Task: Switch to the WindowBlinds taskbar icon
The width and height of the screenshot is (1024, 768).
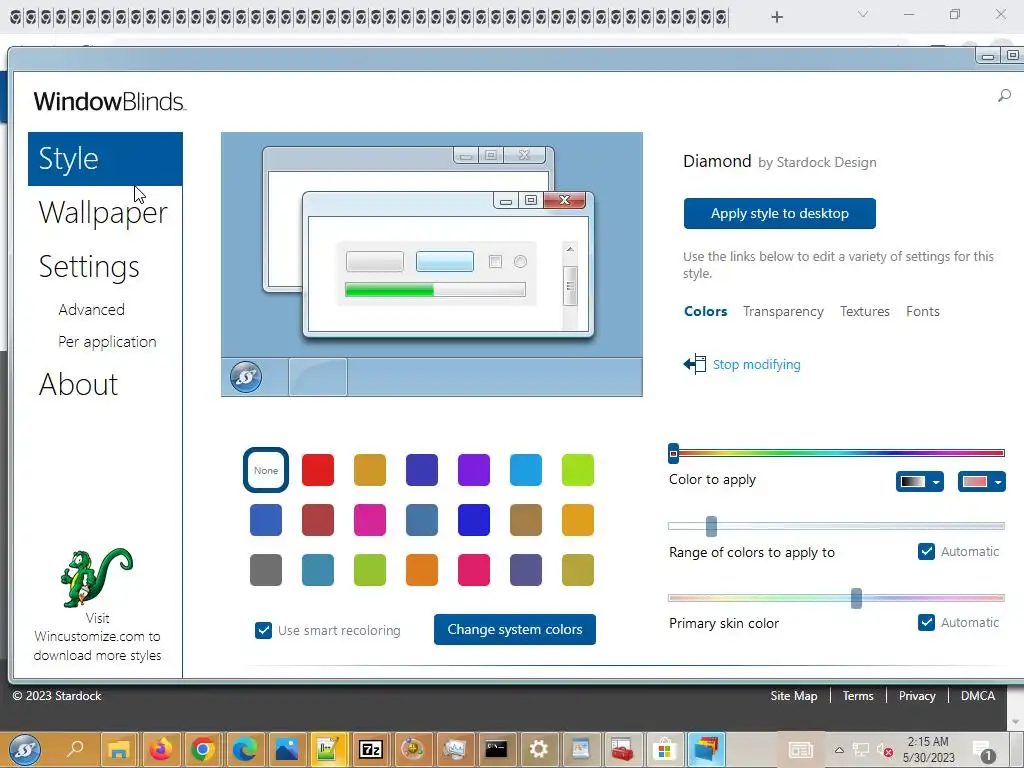Action: tap(706, 750)
